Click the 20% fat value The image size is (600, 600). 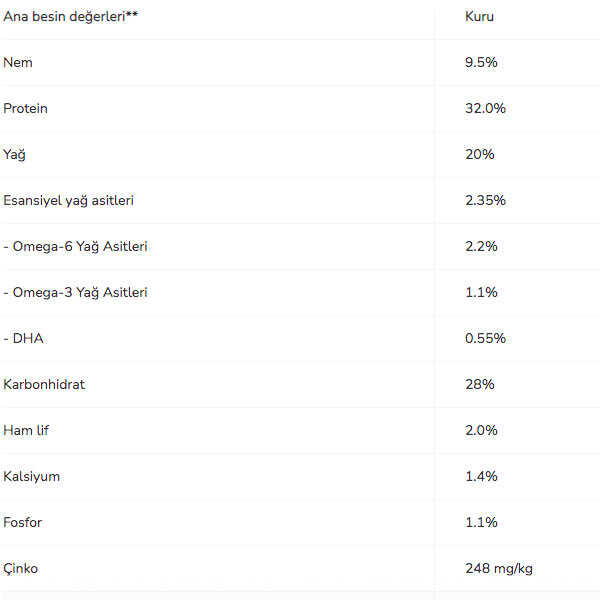[x=480, y=154]
